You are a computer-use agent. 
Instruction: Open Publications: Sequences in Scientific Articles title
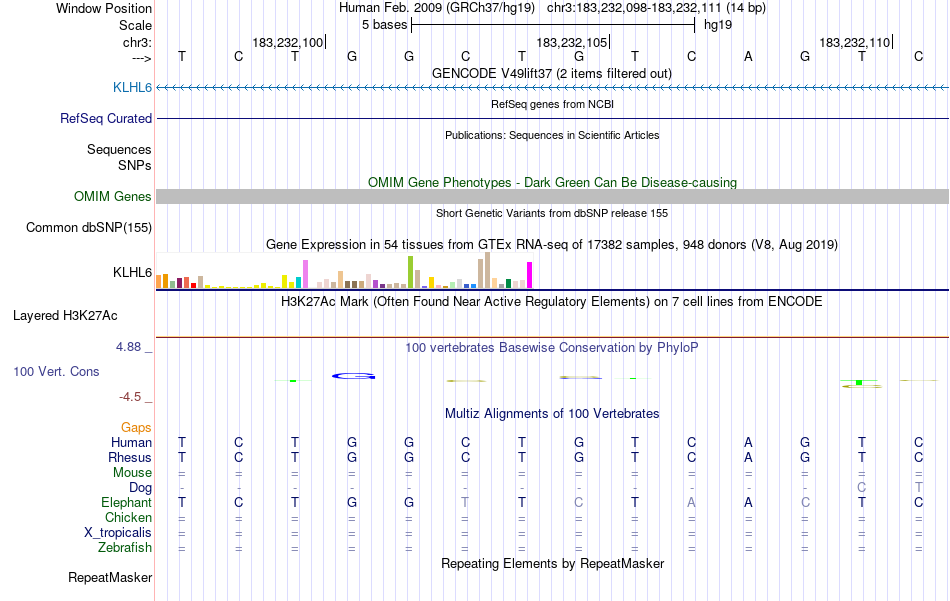[x=552, y=135]
